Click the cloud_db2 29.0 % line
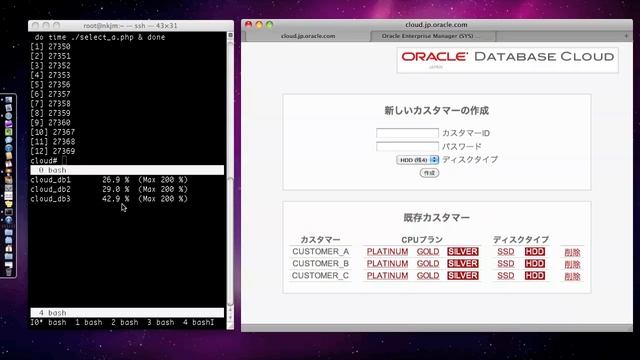This screenshot has width=640, height=360. click(109, 189)
